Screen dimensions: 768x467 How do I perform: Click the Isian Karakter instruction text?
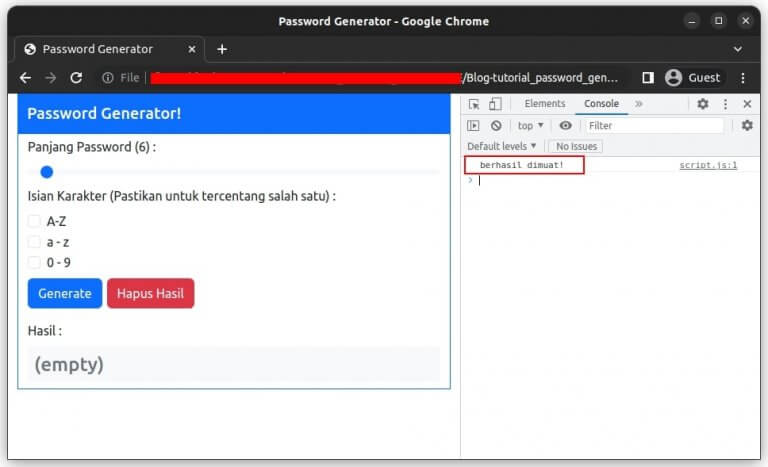click(x=182, y=196)
